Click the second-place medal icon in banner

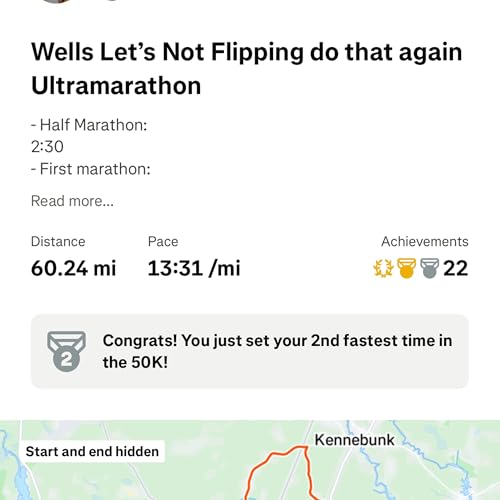(66, 351)
